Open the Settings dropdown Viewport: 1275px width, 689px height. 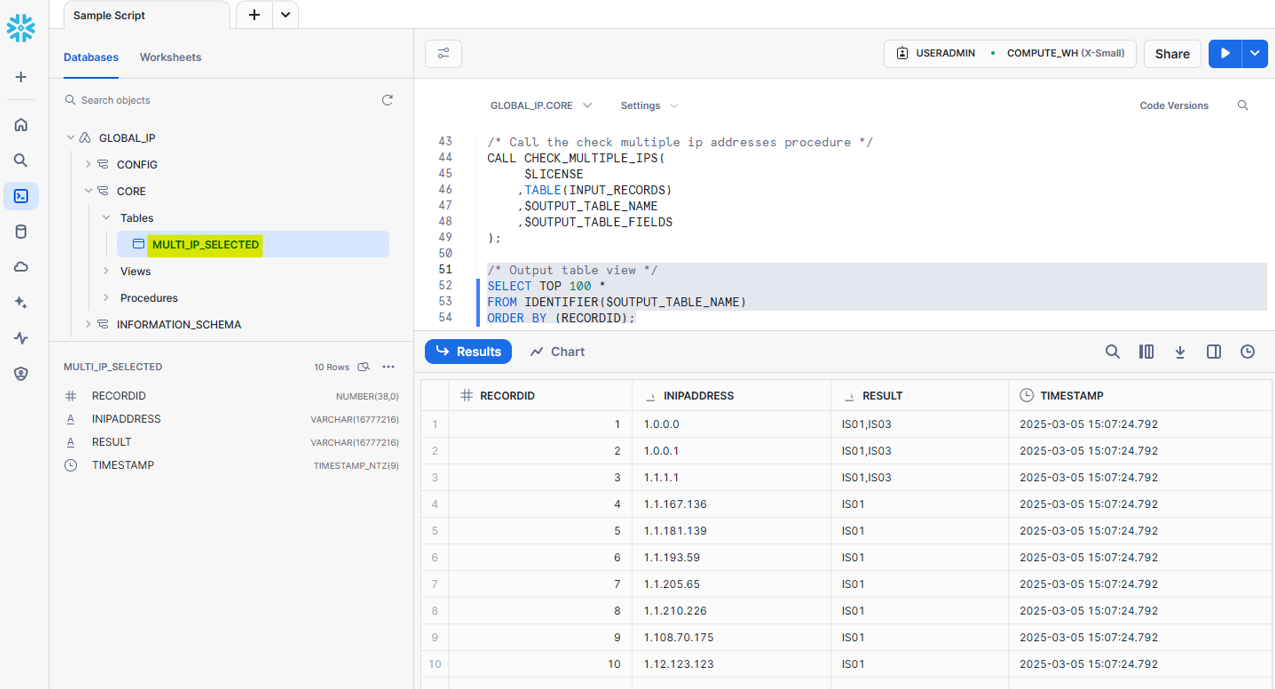coord(649,105)
